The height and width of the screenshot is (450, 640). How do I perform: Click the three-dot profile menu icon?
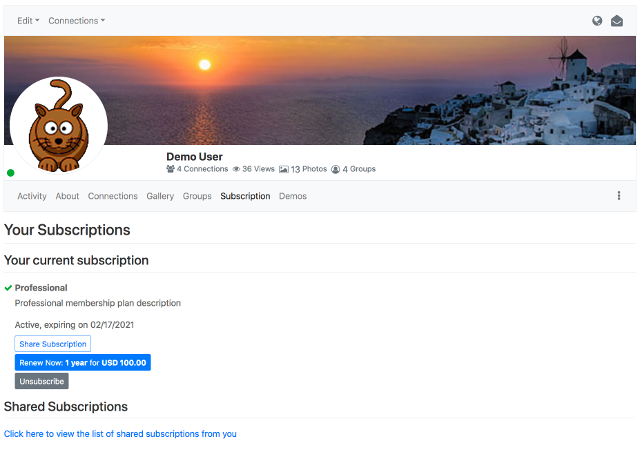pos(619,196)
